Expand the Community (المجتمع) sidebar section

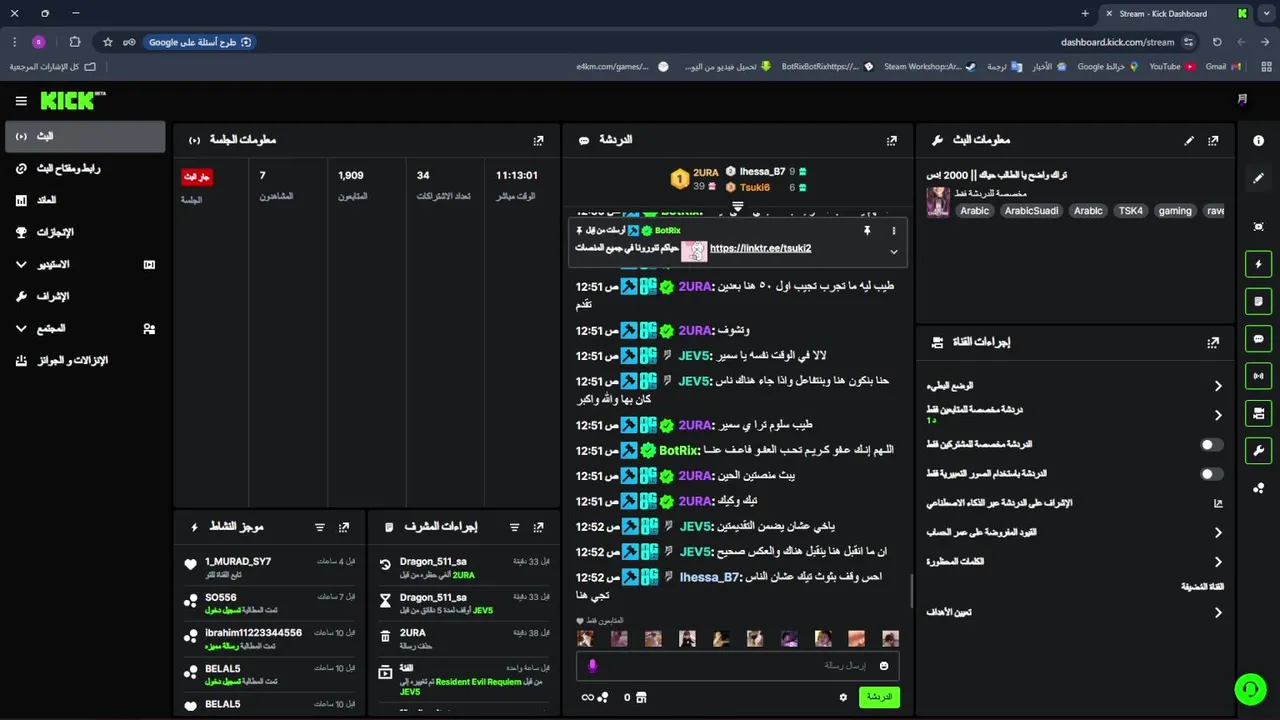(x=21, y=328)
